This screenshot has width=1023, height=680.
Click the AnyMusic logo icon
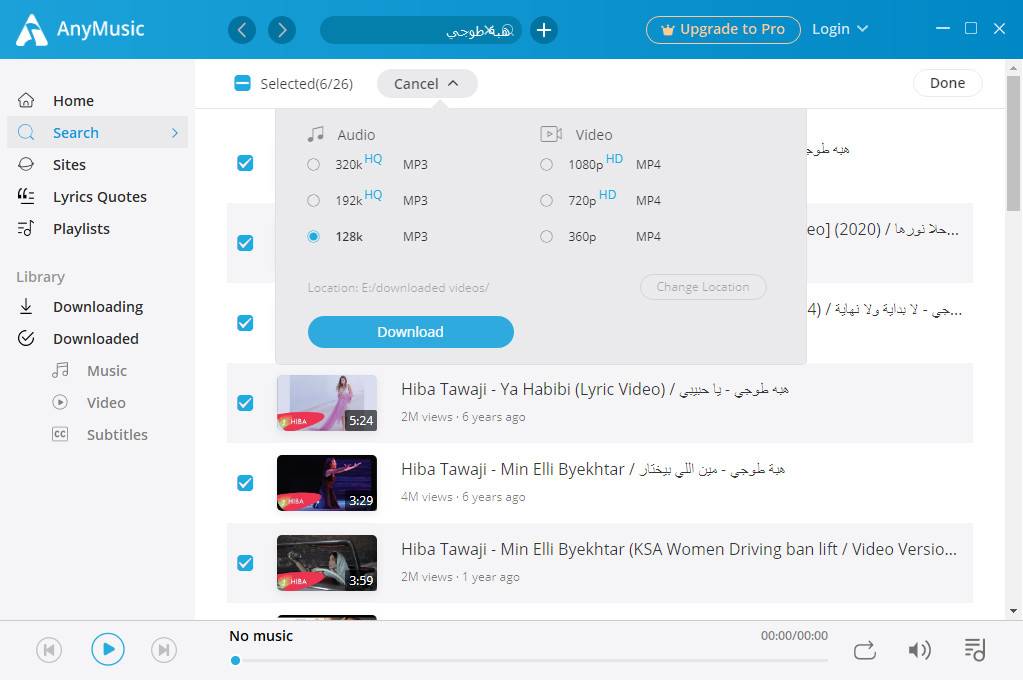tap(31, 30)
